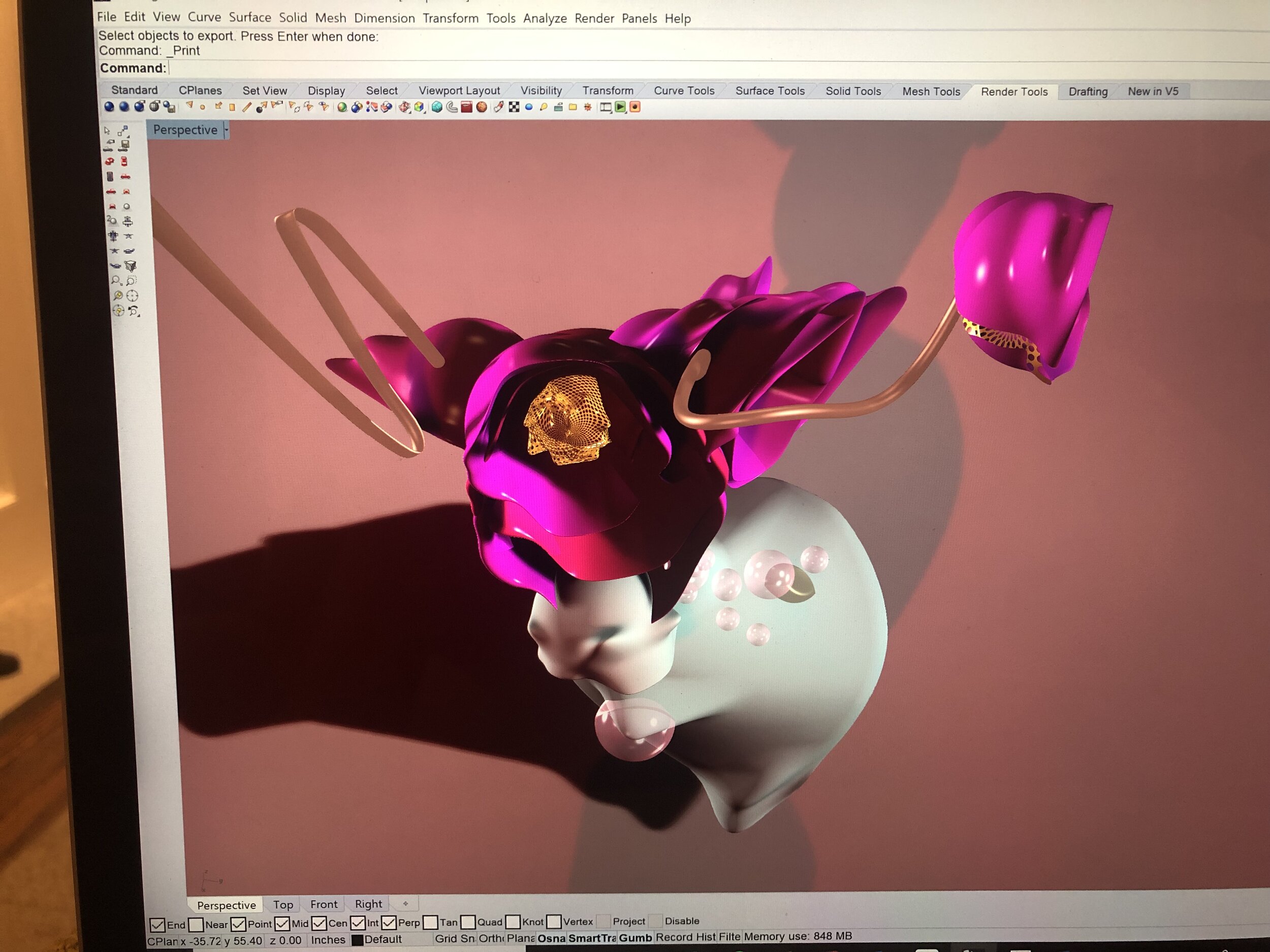Open the Default layer dropdown in status bar
1270x952 pixels.
point(383,939)
